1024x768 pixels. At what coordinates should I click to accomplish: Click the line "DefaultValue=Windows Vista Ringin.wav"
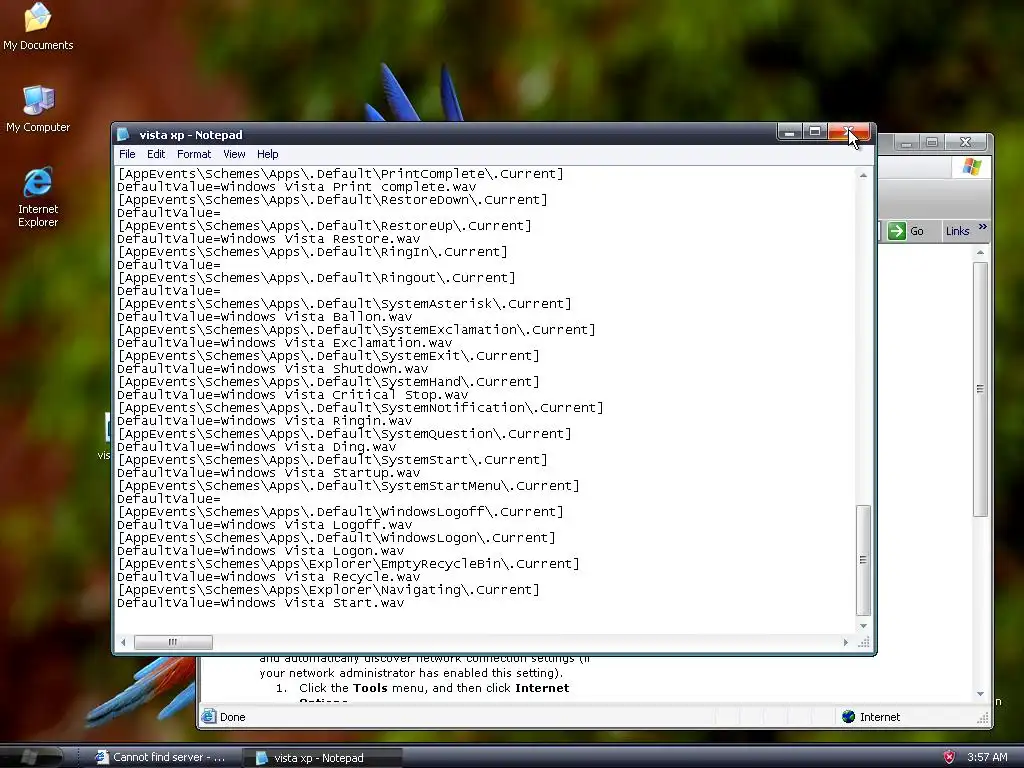click(264, 421)
